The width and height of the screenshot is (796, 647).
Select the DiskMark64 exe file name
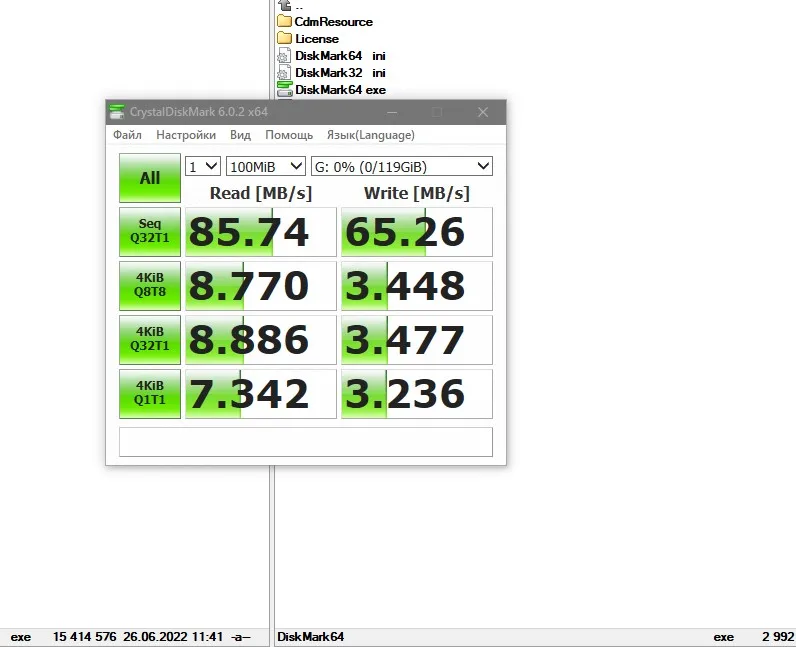pos(340,90)
